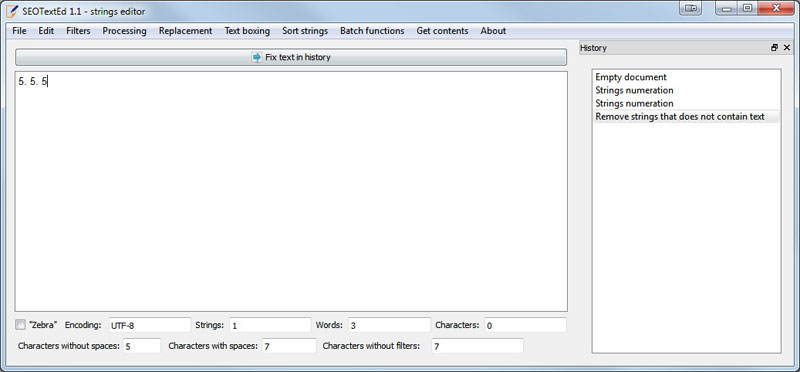Click the Characters with spaces field
Viewport: 800px width, 372px height.
[x=289, y=345]
